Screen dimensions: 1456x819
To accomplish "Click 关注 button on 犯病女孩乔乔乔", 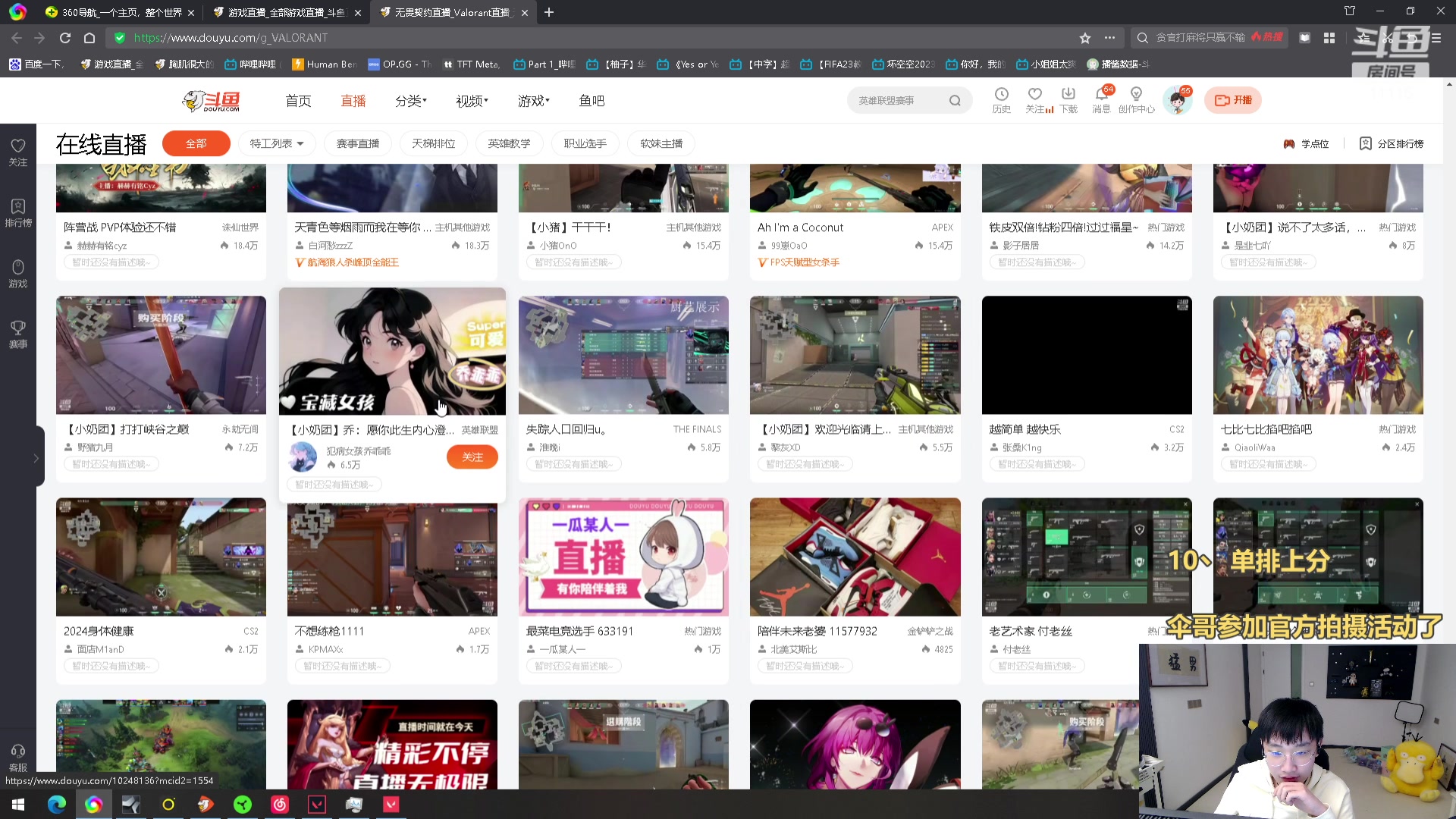I will coord(472,457).
